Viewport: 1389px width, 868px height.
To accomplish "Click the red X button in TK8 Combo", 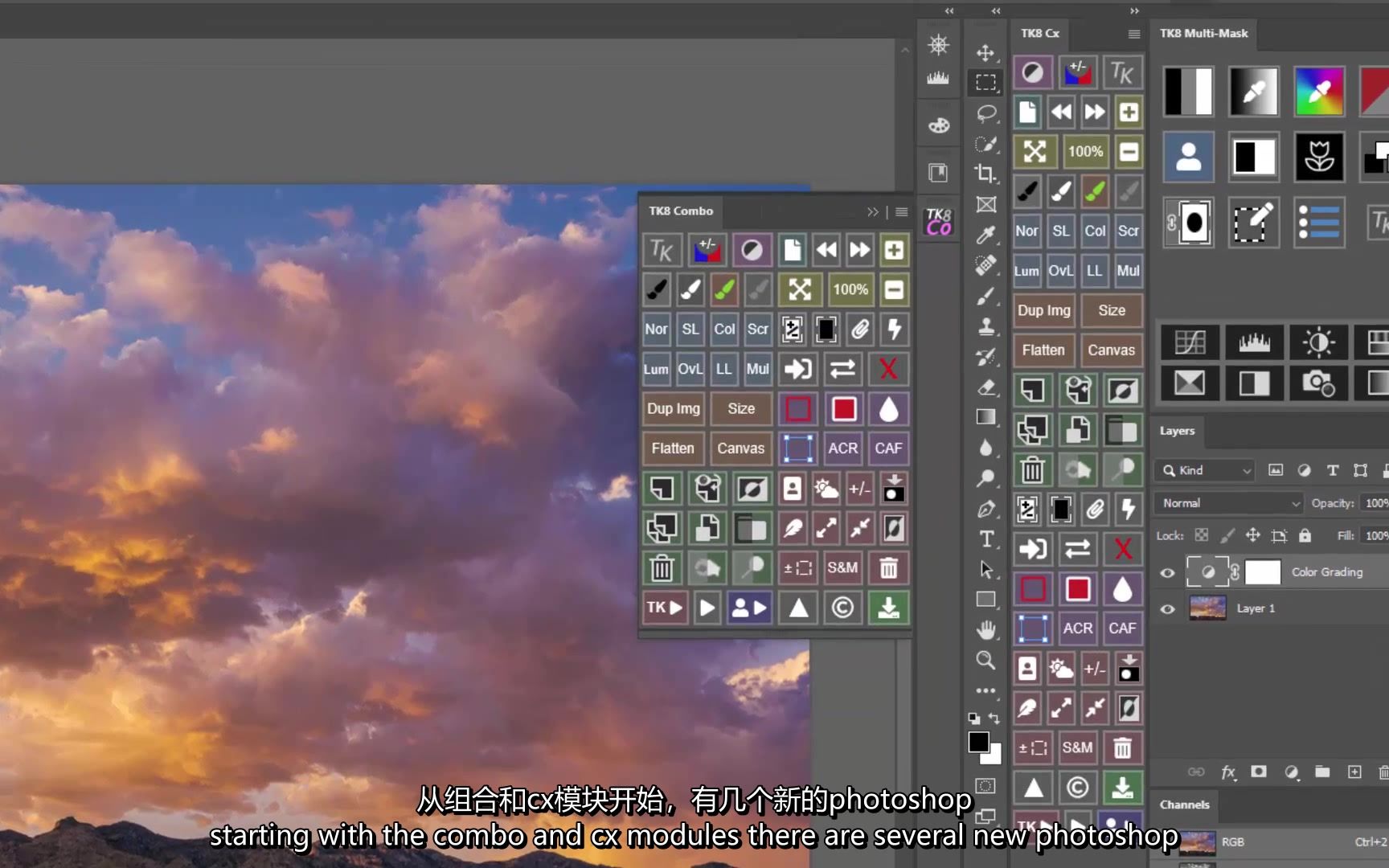I will pyautogui.click(x=888, y=369).
